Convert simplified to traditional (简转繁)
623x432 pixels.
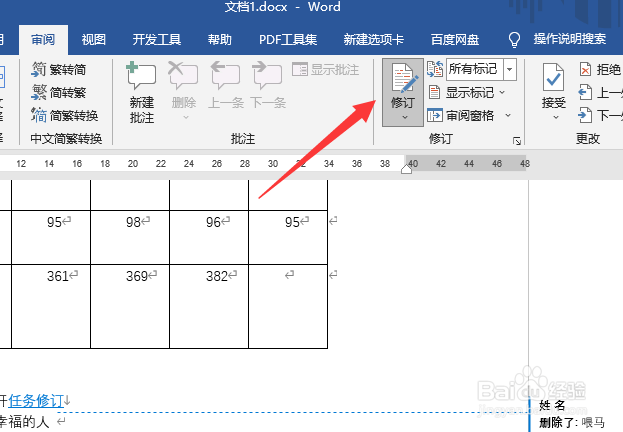click(59, 93)
